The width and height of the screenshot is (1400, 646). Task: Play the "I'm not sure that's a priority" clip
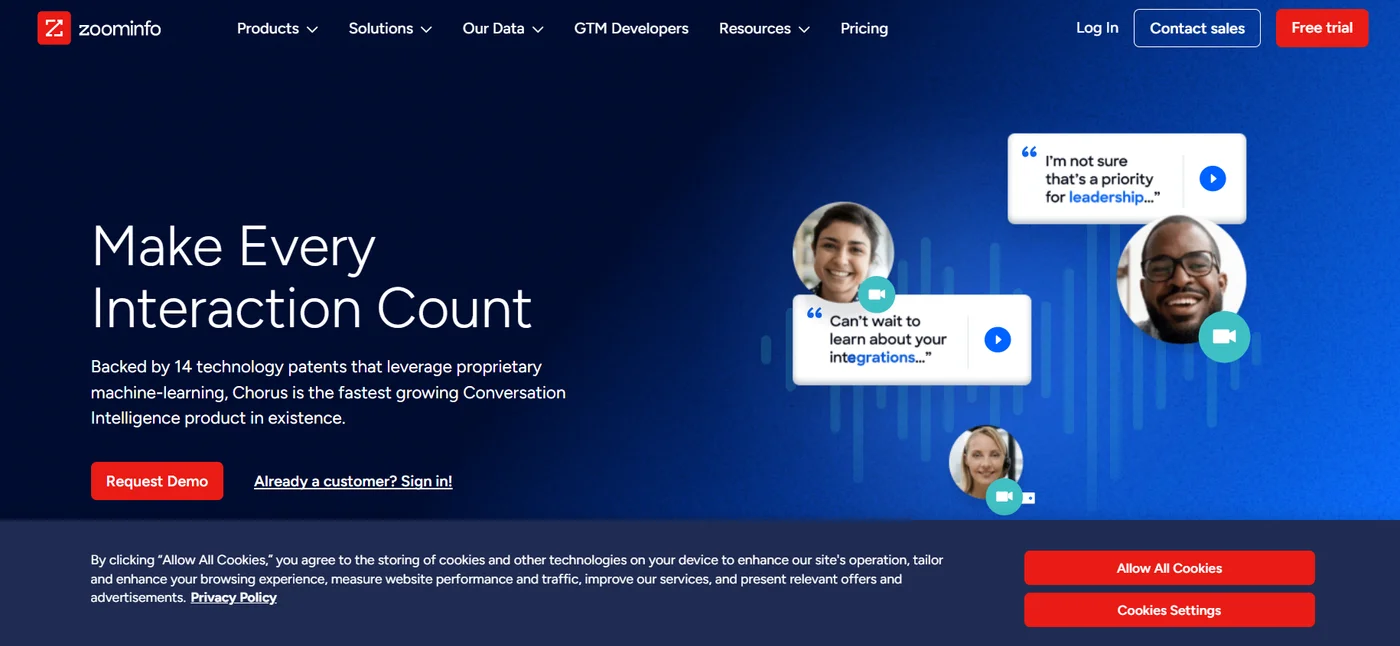(x=1212, y=179)
